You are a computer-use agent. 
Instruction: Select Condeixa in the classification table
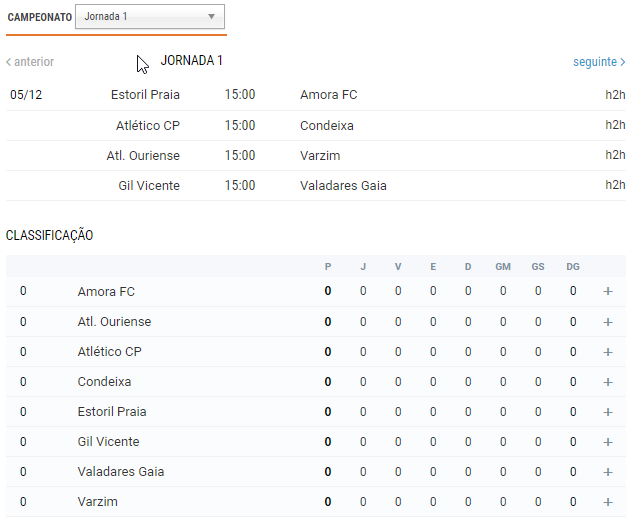[x=104, y=382]
